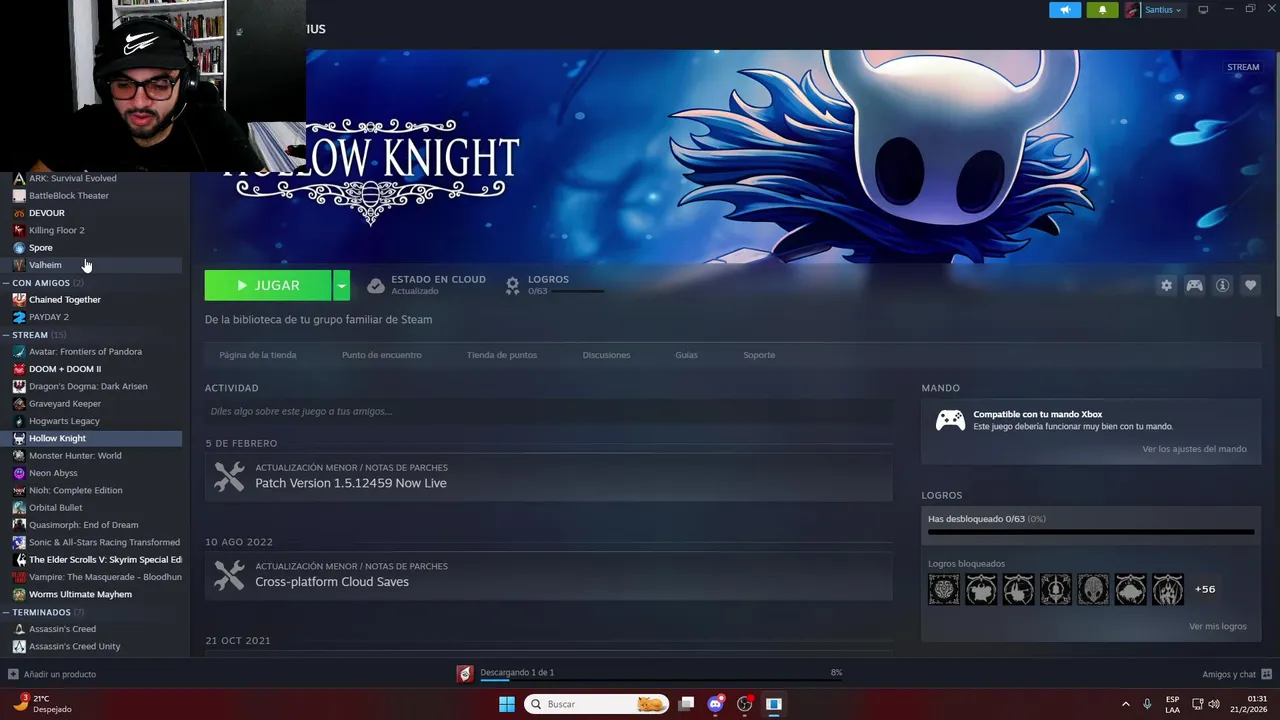Open the Tienda de puntos tab

coord(502,355)
